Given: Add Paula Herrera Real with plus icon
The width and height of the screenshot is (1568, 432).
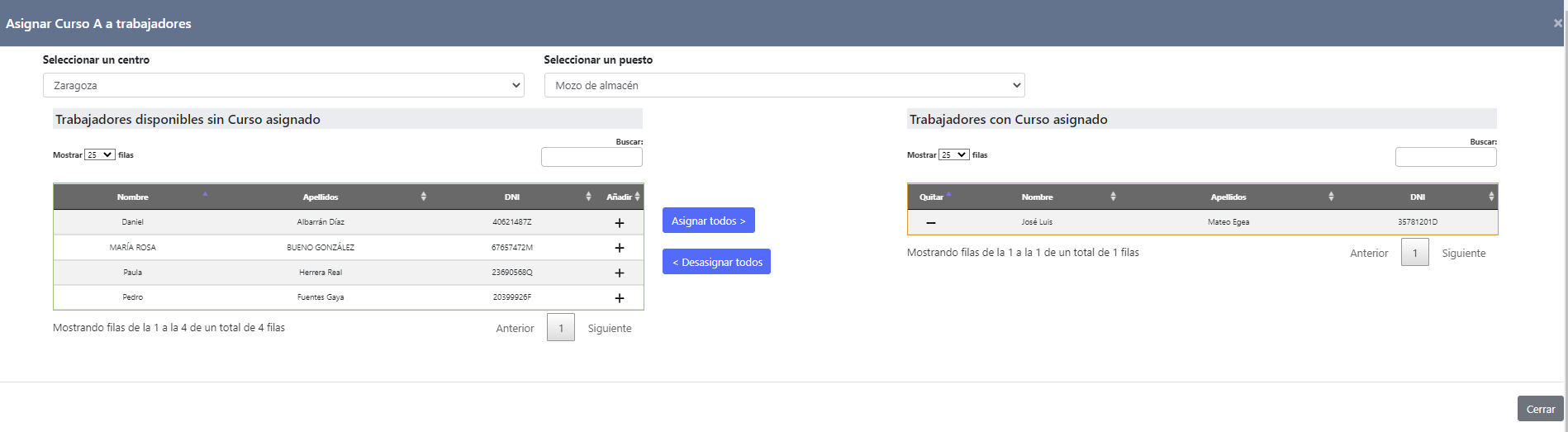Looking at the screenshot, I should pyautogui.click(x=620, y=273).
